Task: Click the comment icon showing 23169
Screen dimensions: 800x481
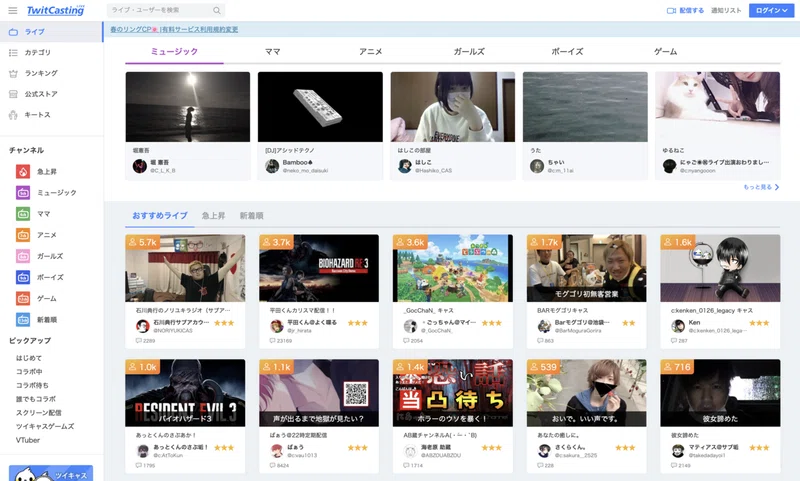Action: pyautogui.click(x=273, y=340)
